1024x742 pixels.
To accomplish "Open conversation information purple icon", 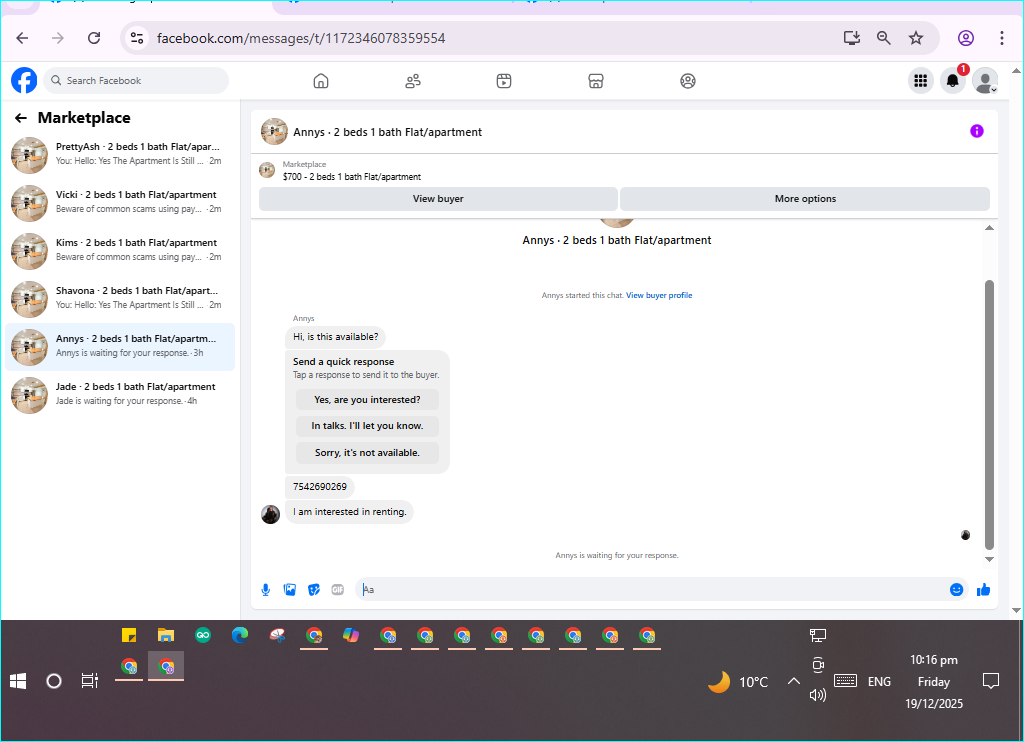I will (x=976, y=131).
